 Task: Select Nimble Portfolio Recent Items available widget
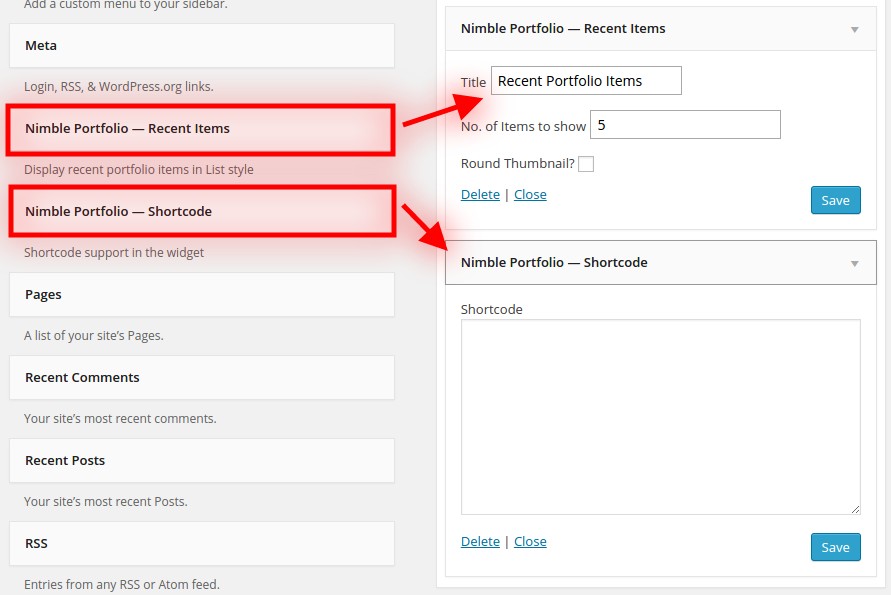pyautogui.click(x=202, y=129)
